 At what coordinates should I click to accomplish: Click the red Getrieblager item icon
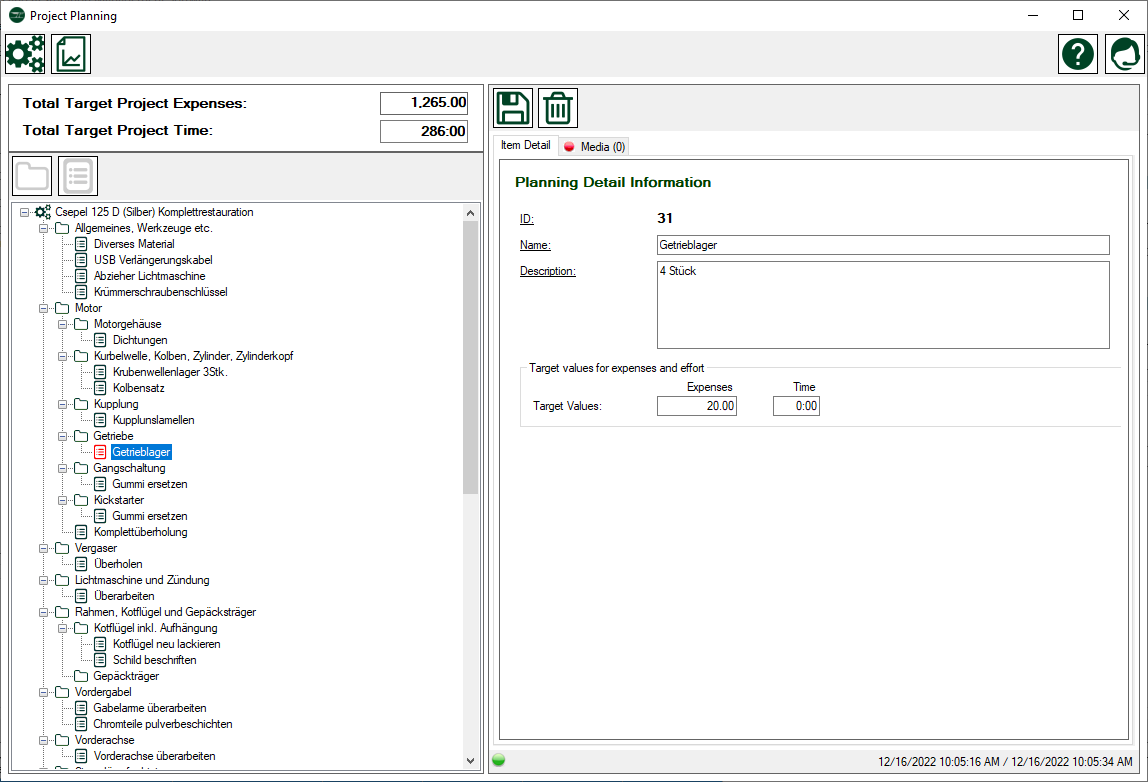[100, 453]
